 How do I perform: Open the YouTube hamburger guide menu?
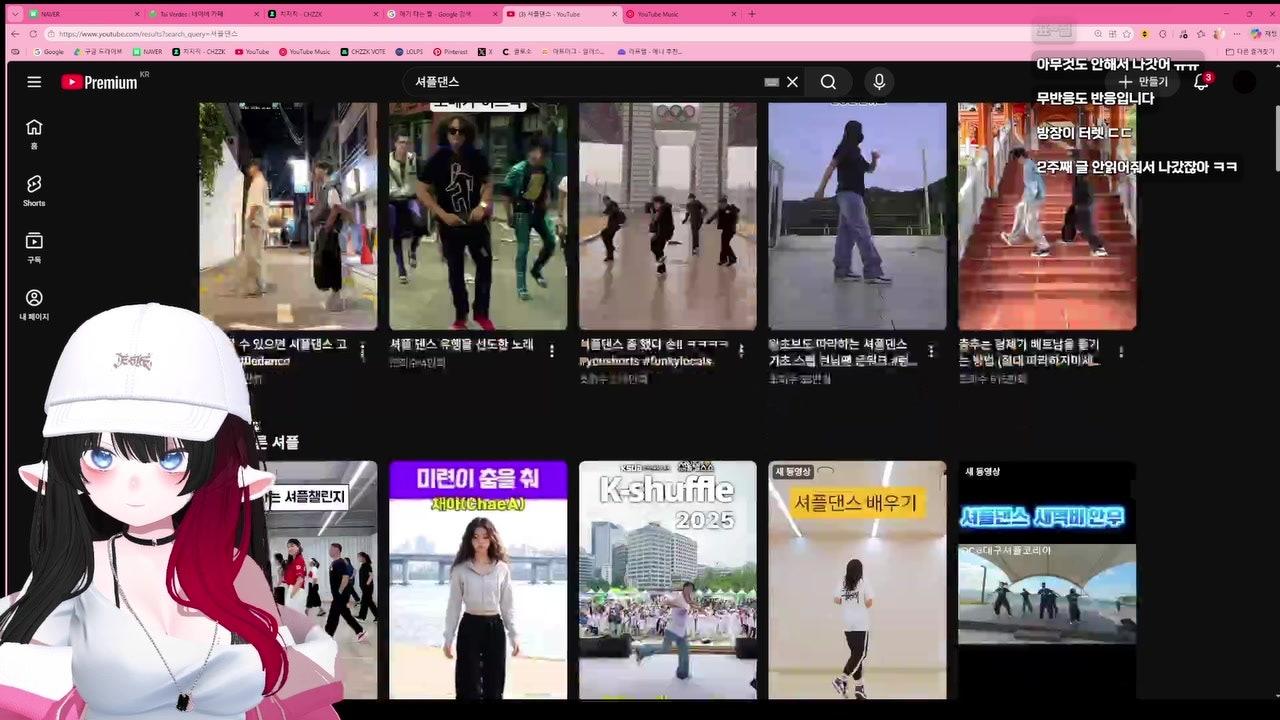[34, 82]
